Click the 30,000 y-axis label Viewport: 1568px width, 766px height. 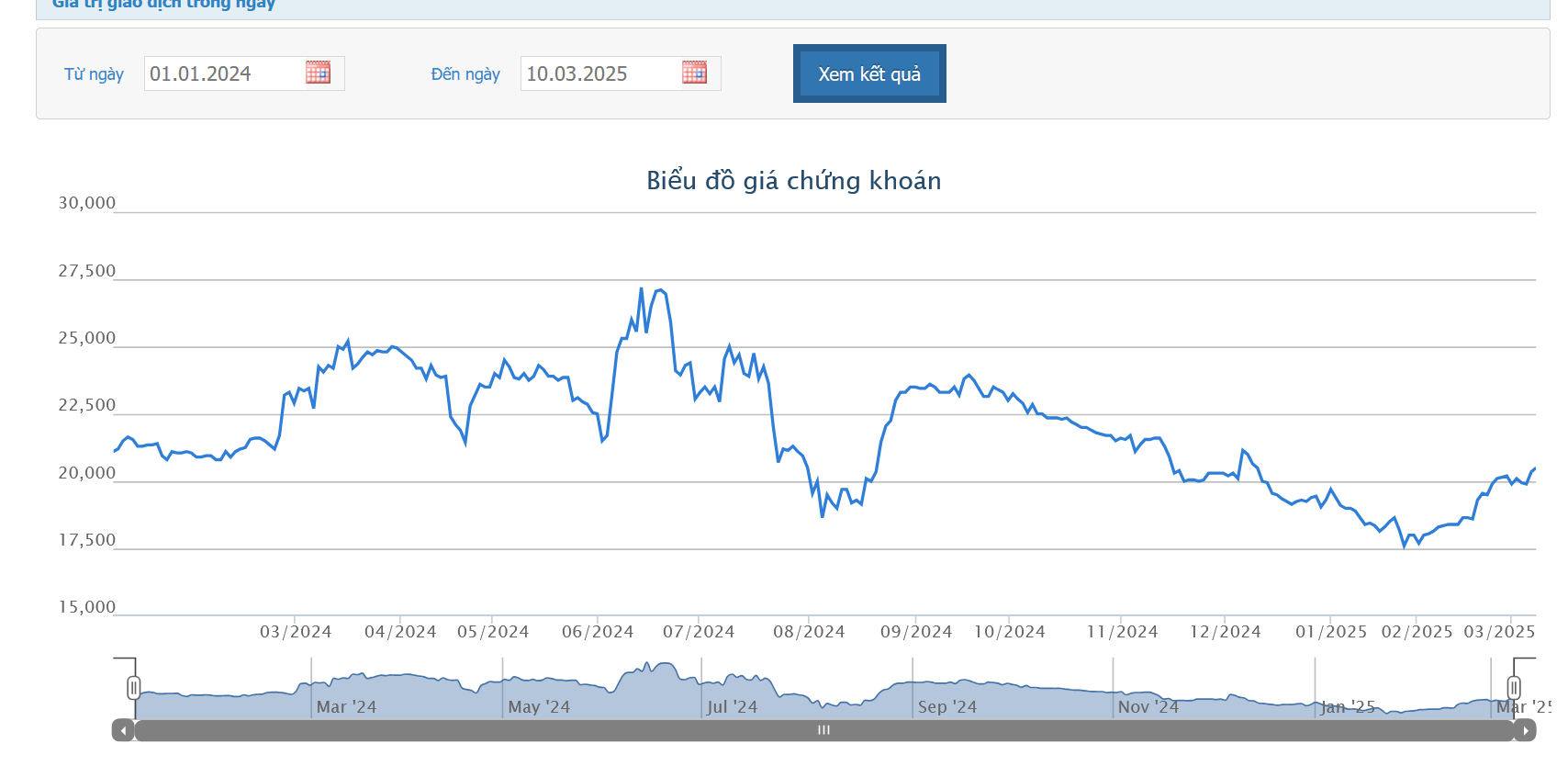[x=87, y=203]
